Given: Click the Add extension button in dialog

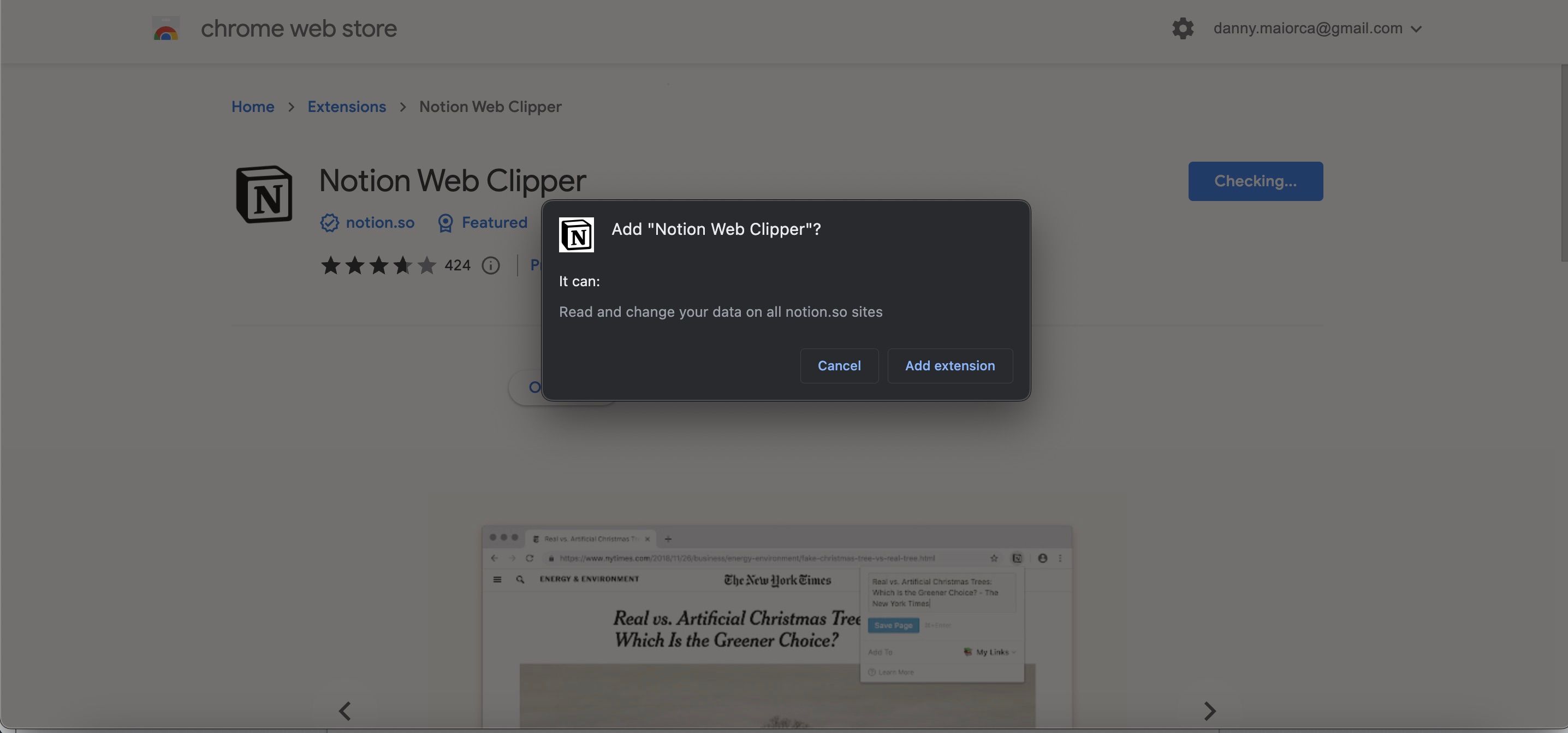Looking at the screenshot, I should point(950,365).
